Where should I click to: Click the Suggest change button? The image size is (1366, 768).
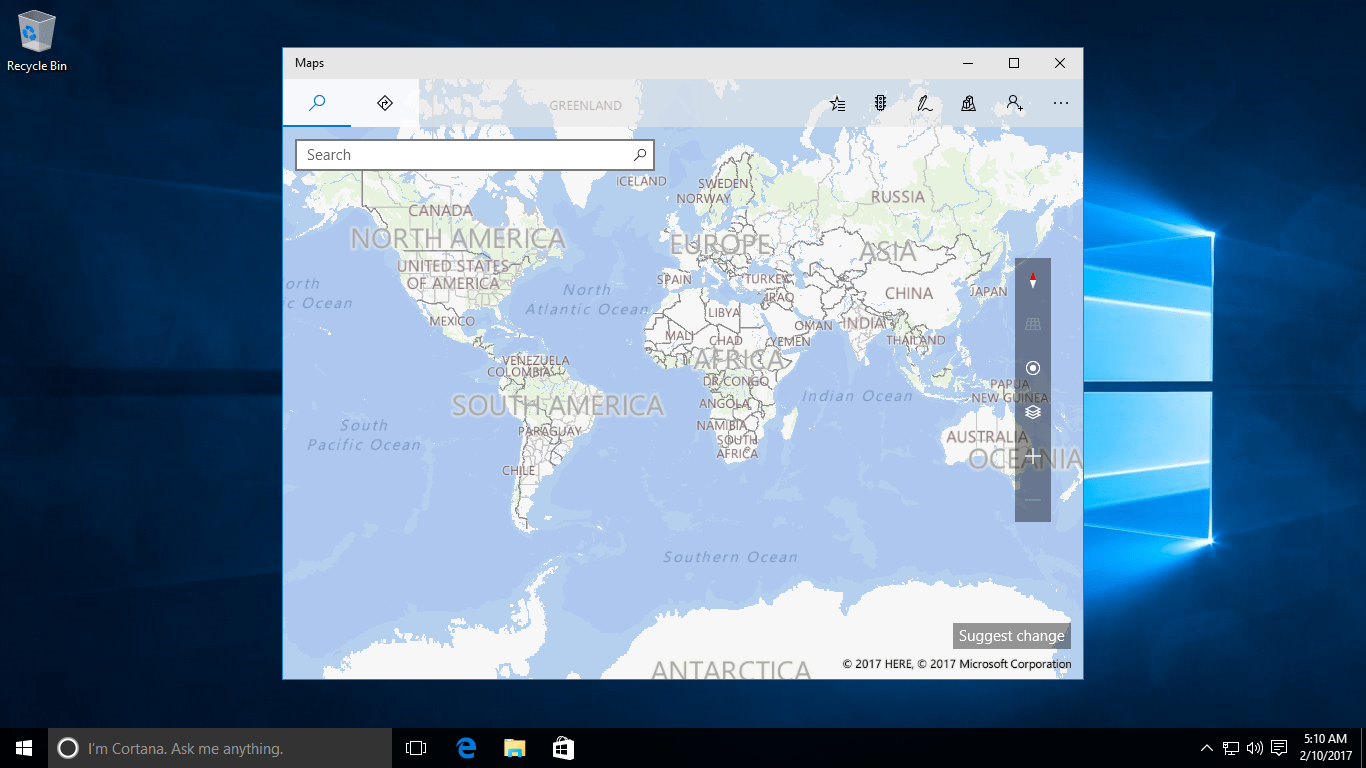1011,635
